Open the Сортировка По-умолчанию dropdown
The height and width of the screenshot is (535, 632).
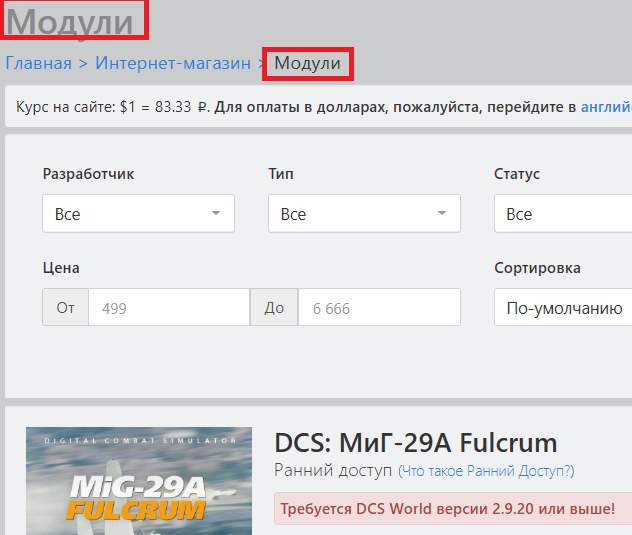click(563, 307)
